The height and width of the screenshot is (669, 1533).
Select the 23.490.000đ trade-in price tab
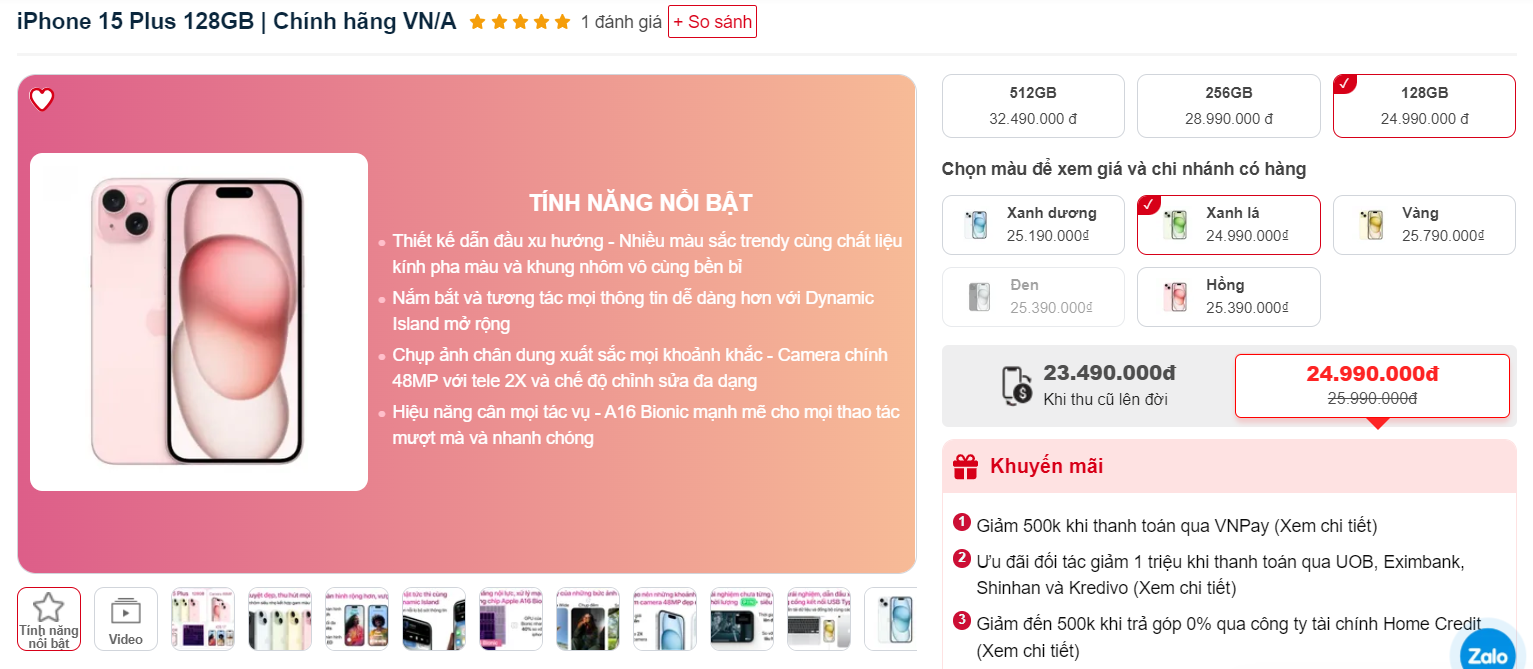1089,386
